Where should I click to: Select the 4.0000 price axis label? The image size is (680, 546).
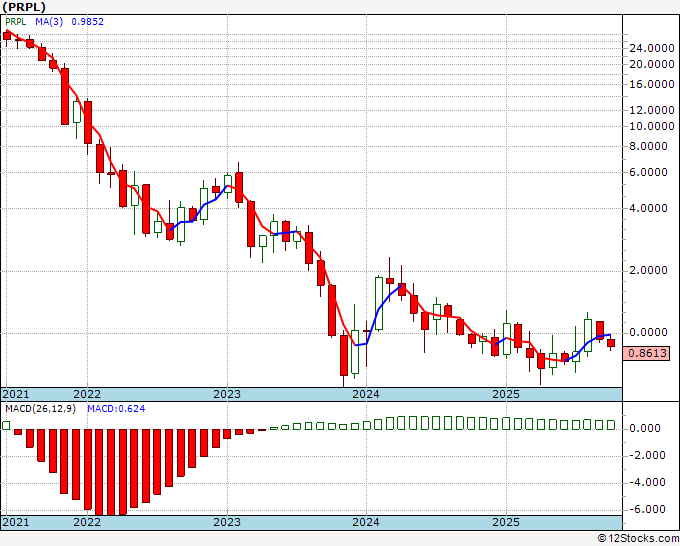tap(648, 209)
